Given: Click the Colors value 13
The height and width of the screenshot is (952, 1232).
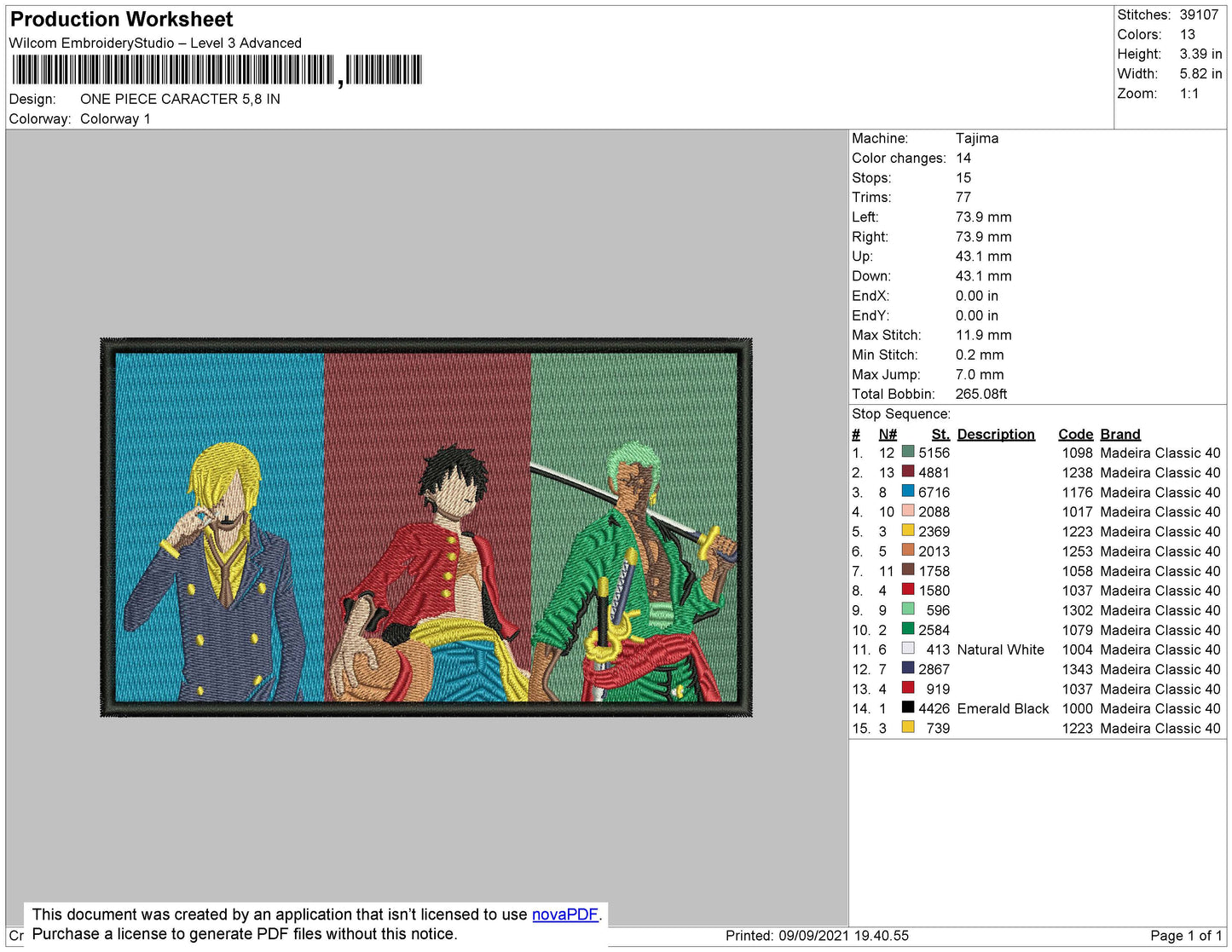Looking at the screenshot, I should tap(1188, 34).
